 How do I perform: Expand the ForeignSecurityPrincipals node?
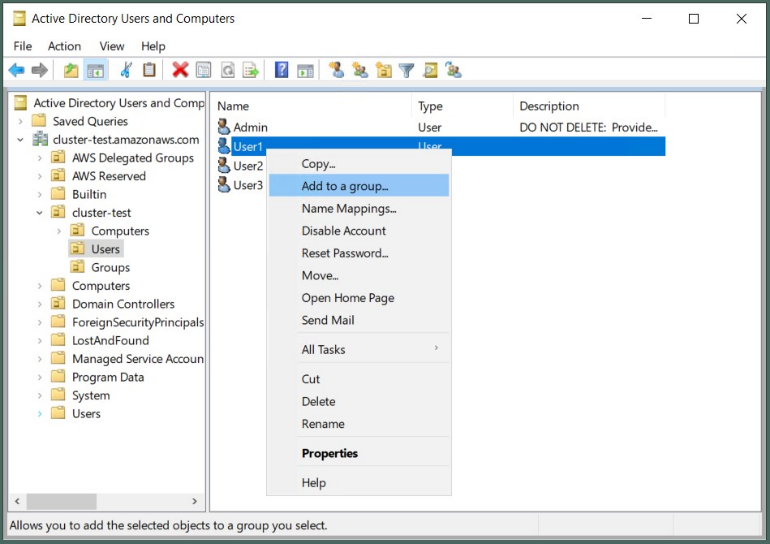(x=40, y=323)
